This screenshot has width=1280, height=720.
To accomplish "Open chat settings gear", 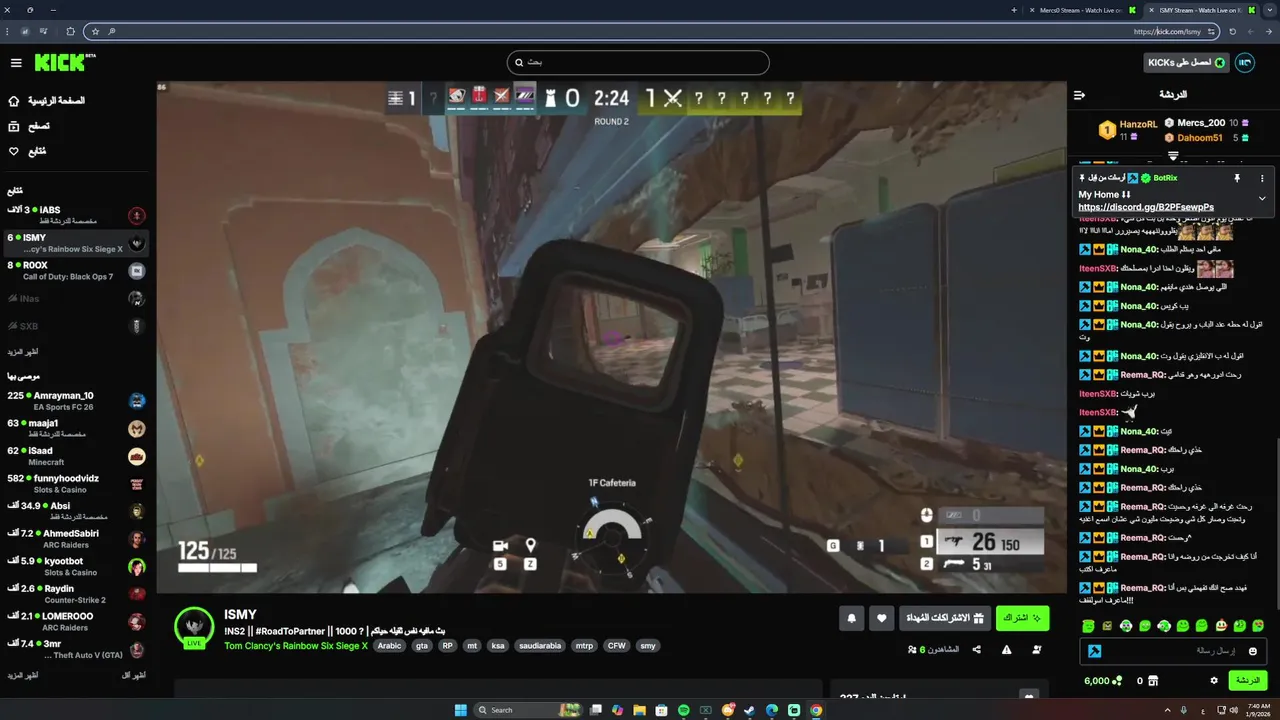I will coord(1214,680).
